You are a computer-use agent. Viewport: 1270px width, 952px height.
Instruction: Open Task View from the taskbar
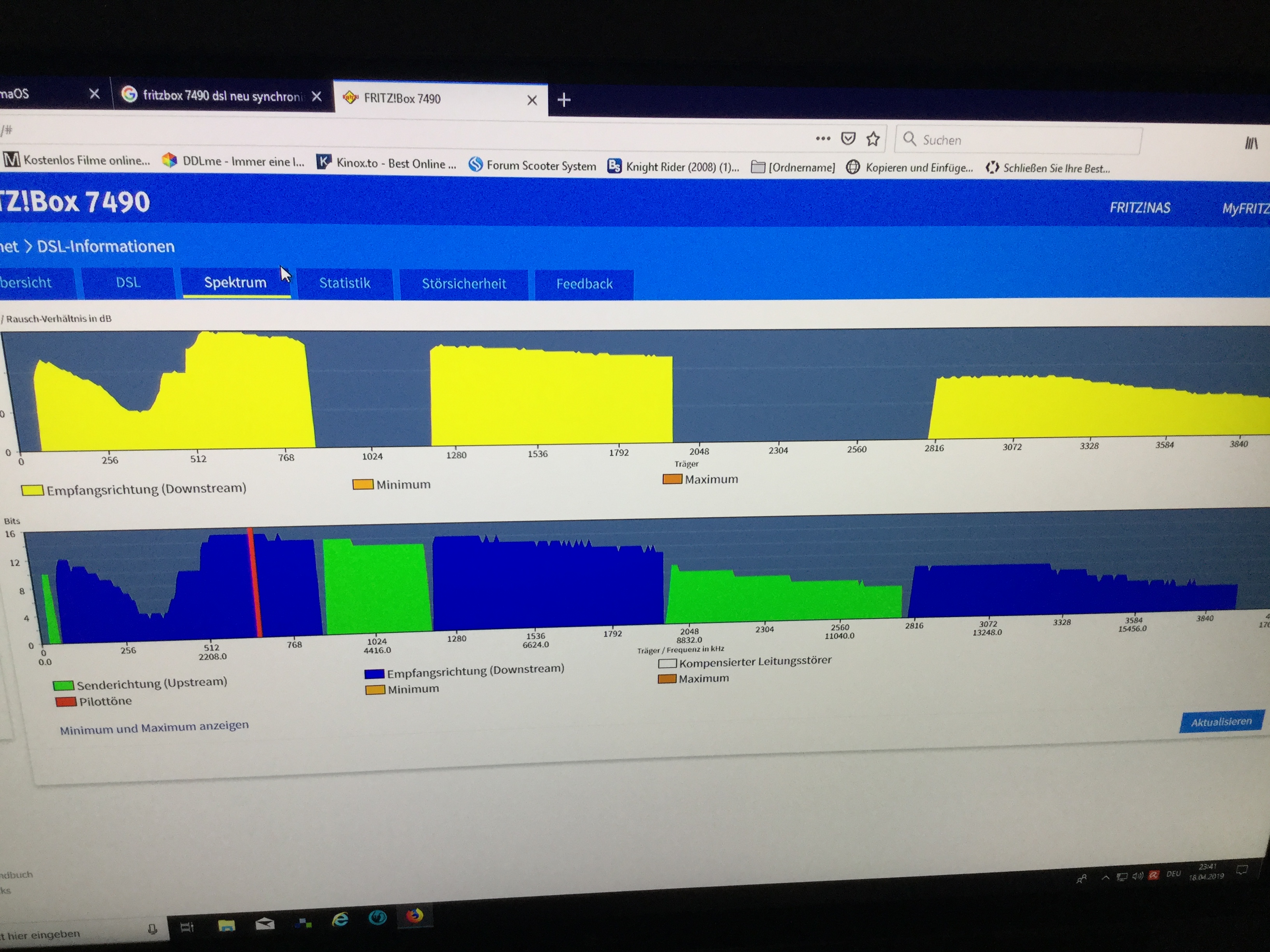(187, 927)
